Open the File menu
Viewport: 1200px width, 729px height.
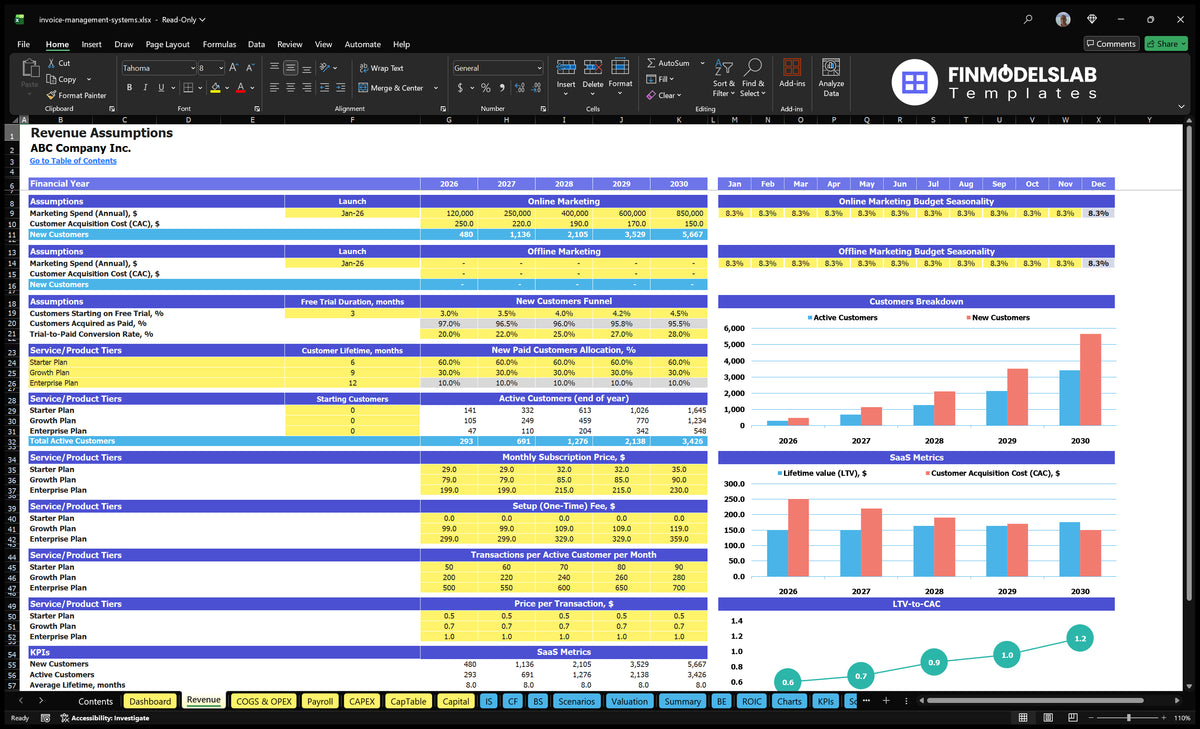[x=24, y=44]
